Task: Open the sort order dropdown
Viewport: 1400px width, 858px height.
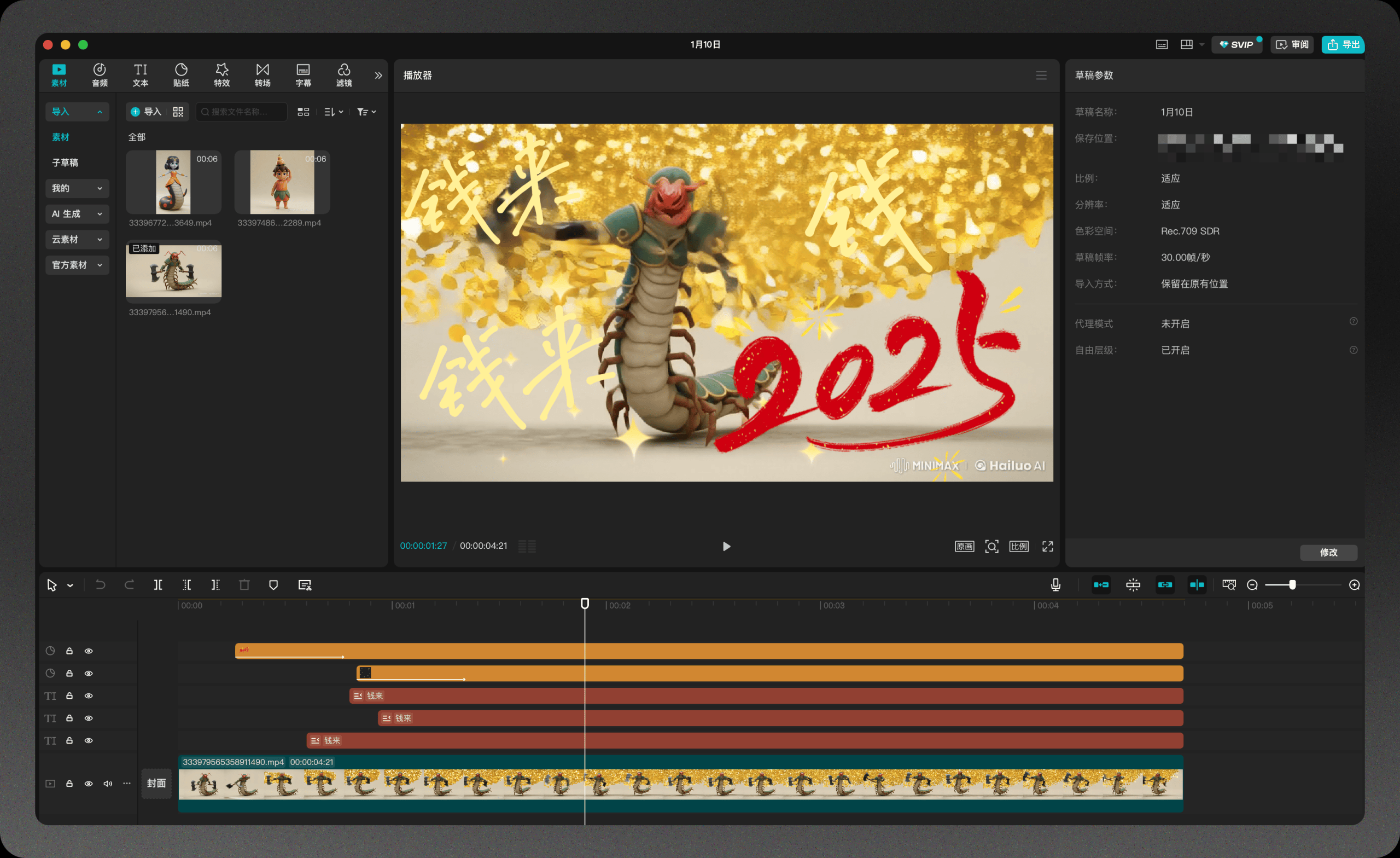Action: point(334,112)
